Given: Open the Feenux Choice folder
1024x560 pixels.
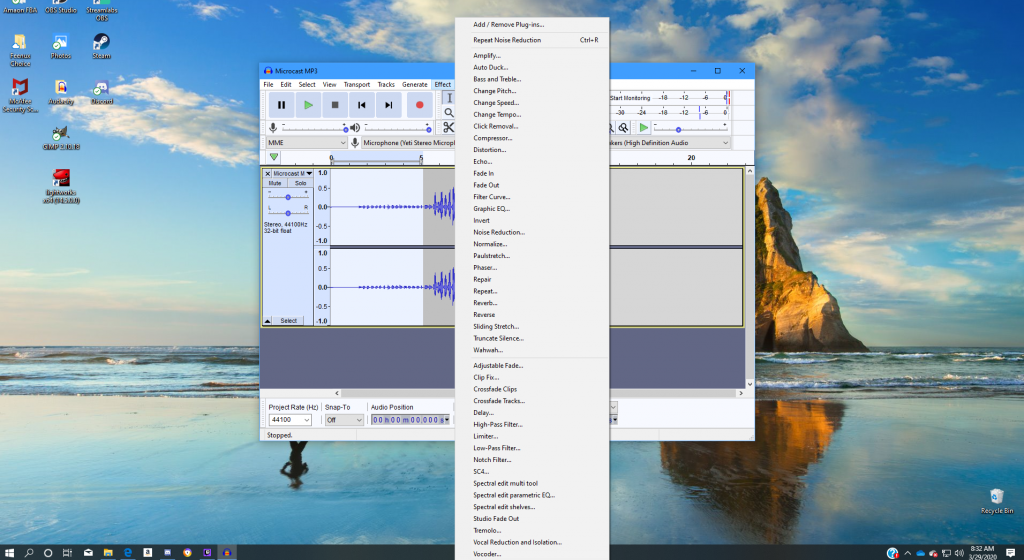Looking at the screenshot, I should (x=20, y=50).
